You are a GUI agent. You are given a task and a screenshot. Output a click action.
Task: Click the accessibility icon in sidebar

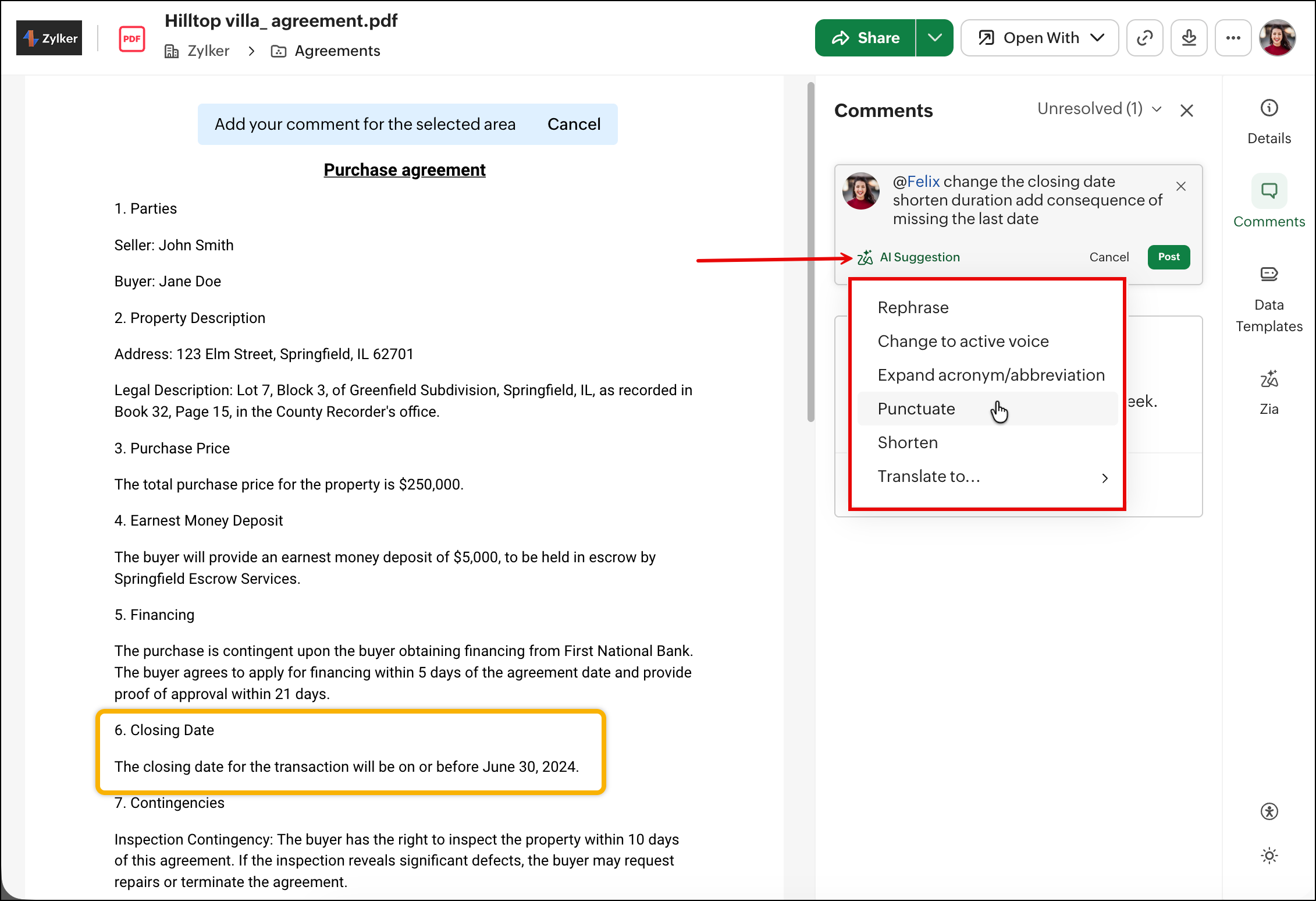[1269, 811]
